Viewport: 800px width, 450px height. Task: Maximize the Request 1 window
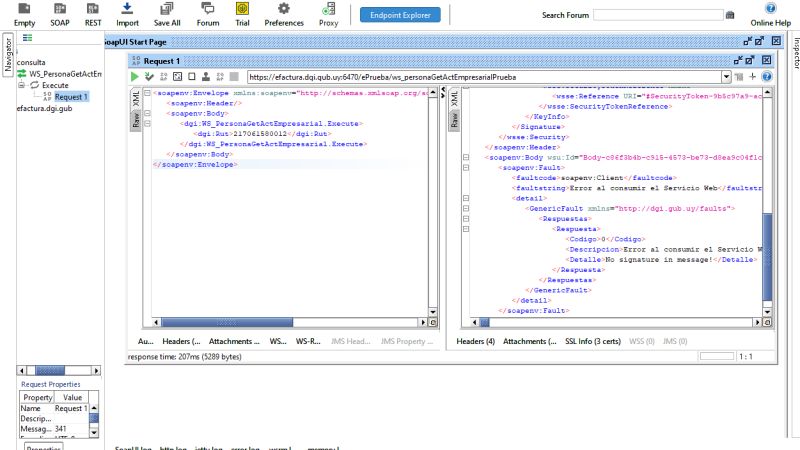click(x=749, y=60)
